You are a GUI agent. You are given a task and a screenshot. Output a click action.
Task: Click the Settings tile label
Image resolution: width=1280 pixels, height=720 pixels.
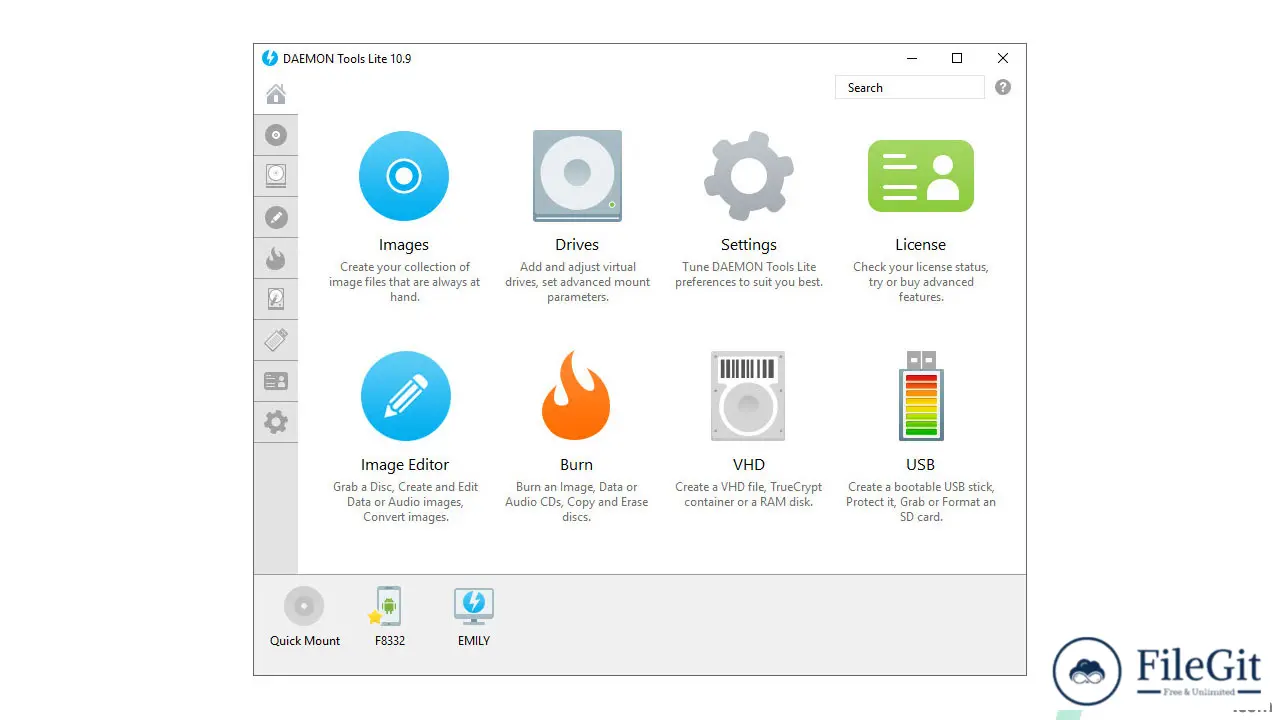(x=749, y=245)
